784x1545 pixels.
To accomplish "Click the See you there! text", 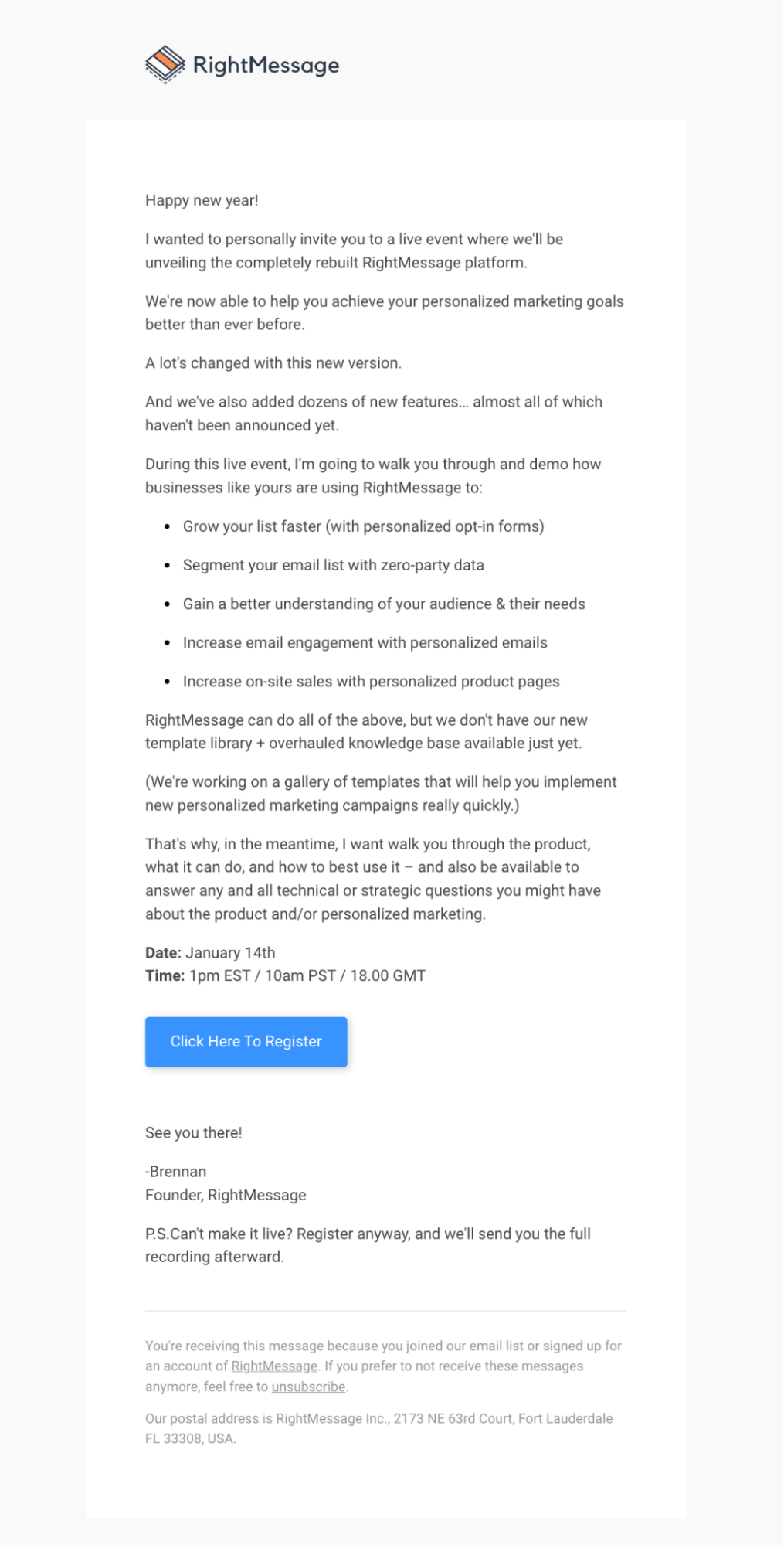I will coord(193,1132).
